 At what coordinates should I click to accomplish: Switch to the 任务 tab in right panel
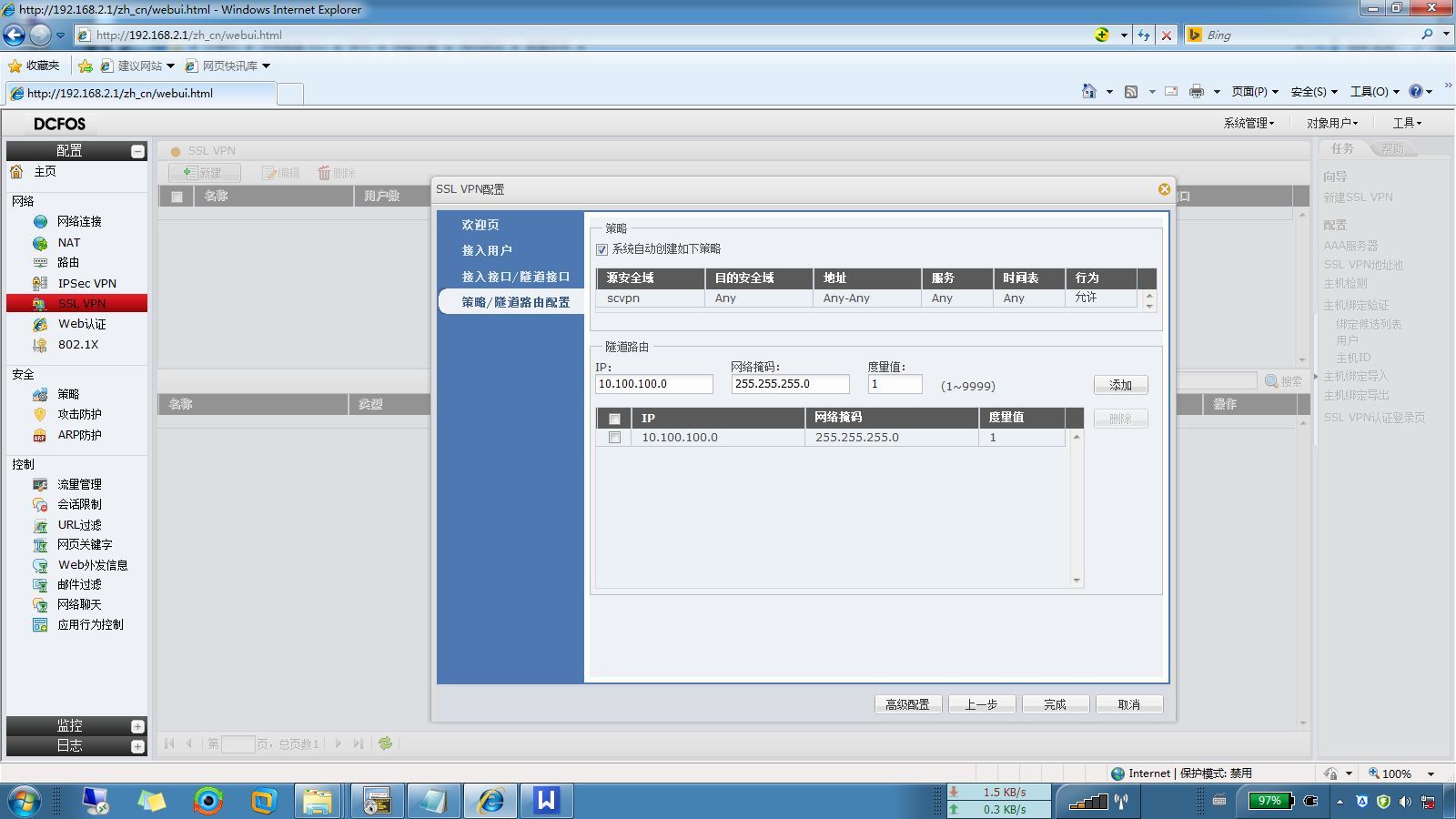coord(1342,148)
